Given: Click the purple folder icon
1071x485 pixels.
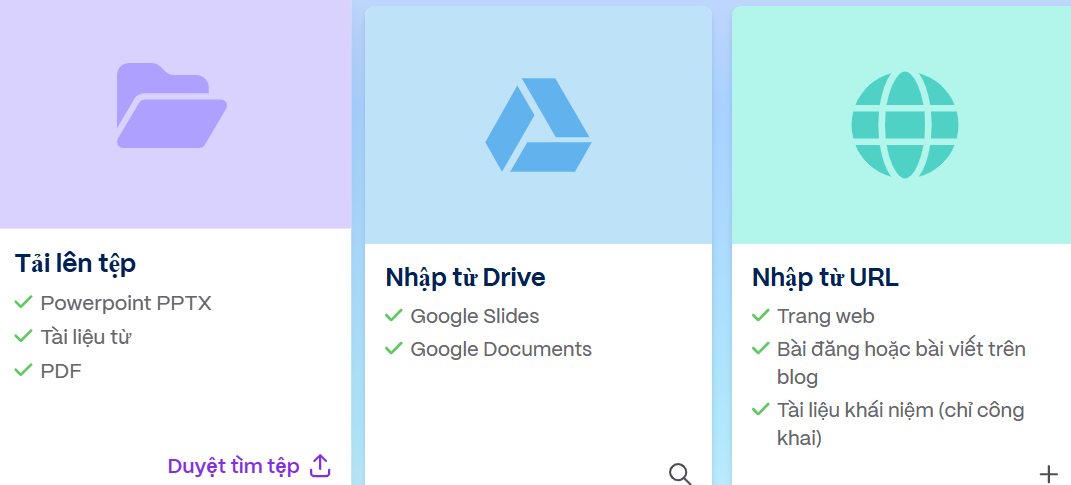Looking at the screenshot, I should [x=171, y=105].
